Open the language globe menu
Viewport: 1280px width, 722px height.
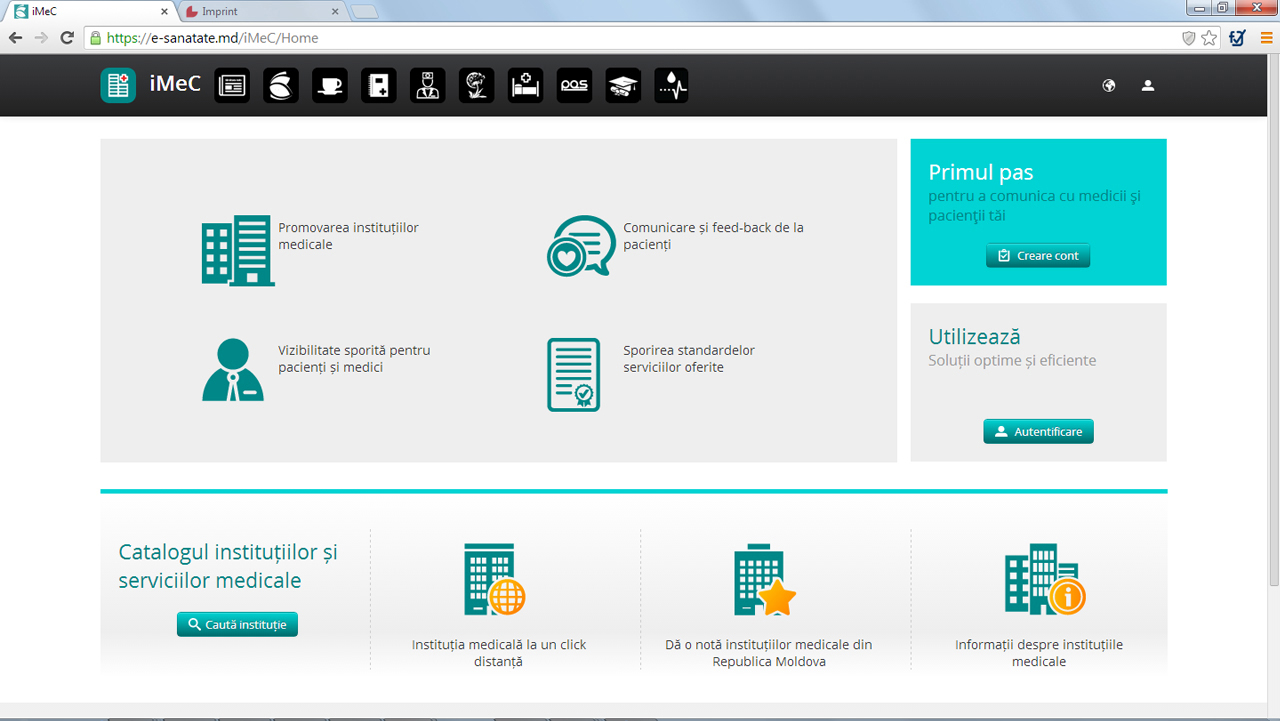(1108, 86)
